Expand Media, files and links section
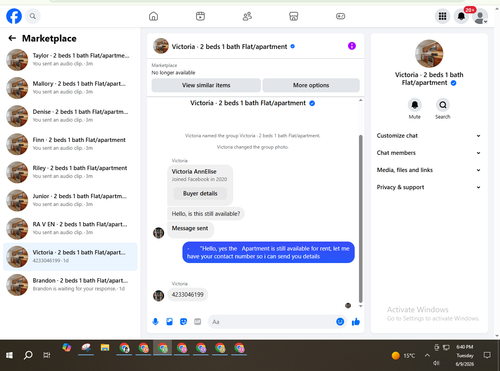500x371 pixels. (428, 170)
